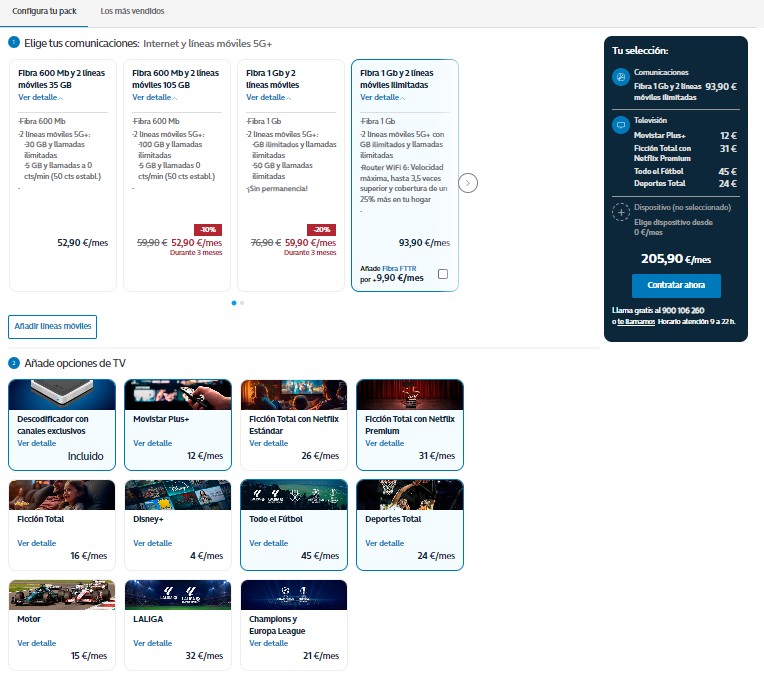Select the Disney+ TV option card
Viewport: 764px width, 675px height.
pyautogui.click(x=177, y=524)
